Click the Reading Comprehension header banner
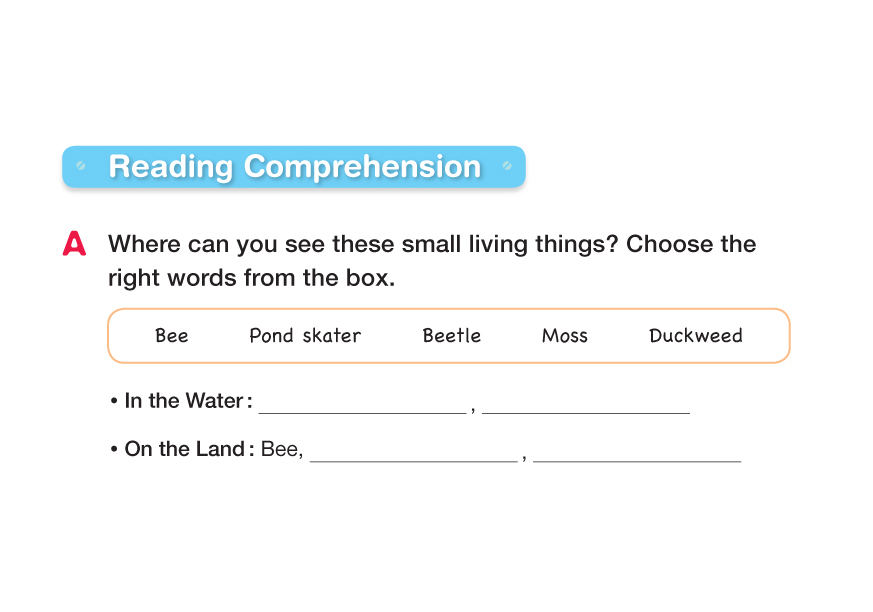Viewport: 873px width, 612px height. coord(294,167)
